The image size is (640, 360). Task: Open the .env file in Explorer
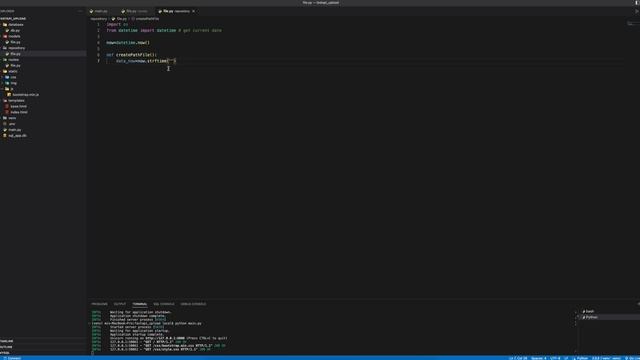(x=11, y=124)
